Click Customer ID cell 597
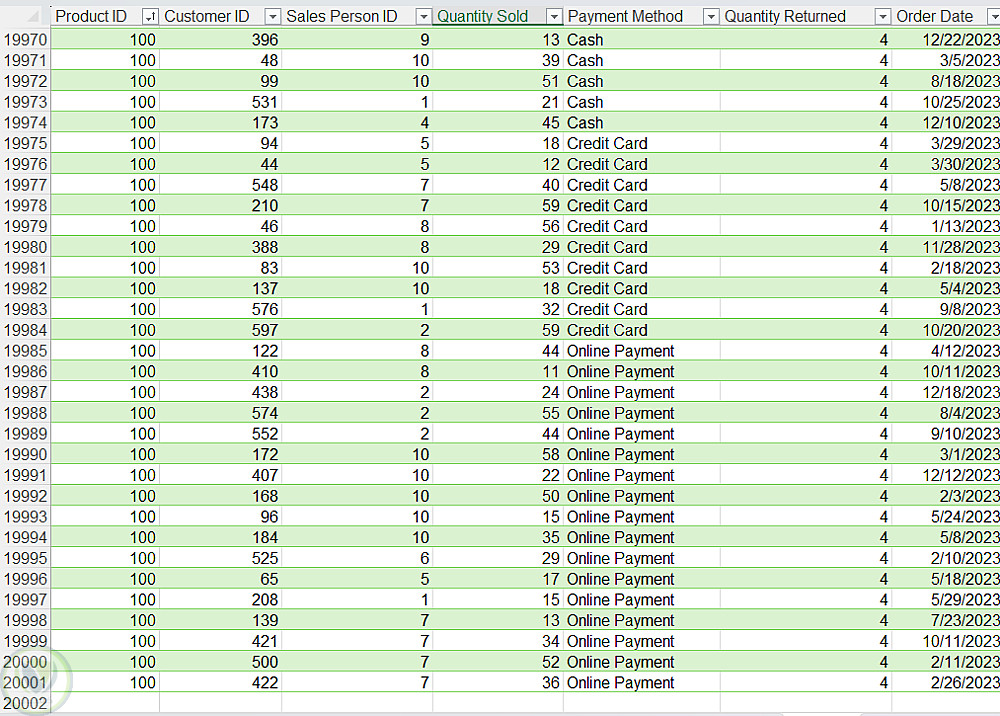1000x716 pixels. [221, 330]
